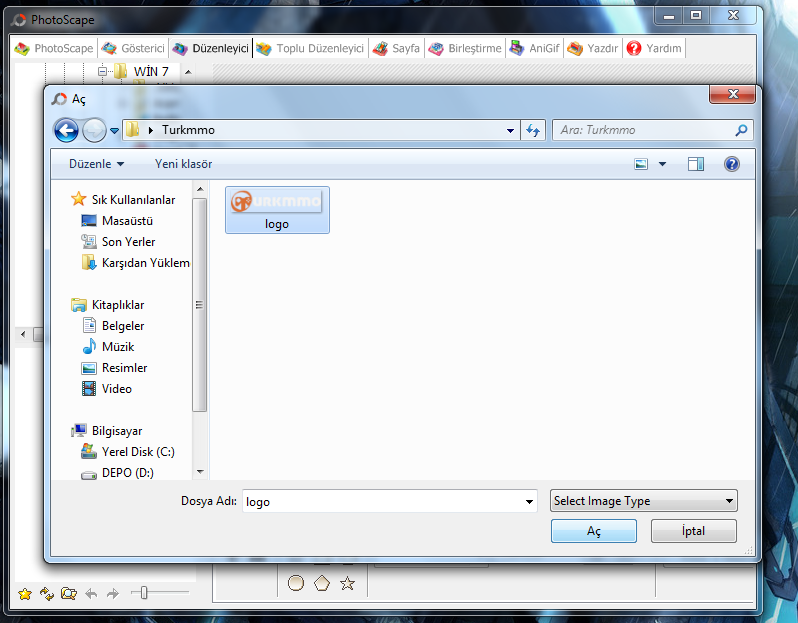The height and width of the screenshot is (623, 798).
Task: Click Sık Kullanılanlar in the sidebar
Action: click(123, 200)
